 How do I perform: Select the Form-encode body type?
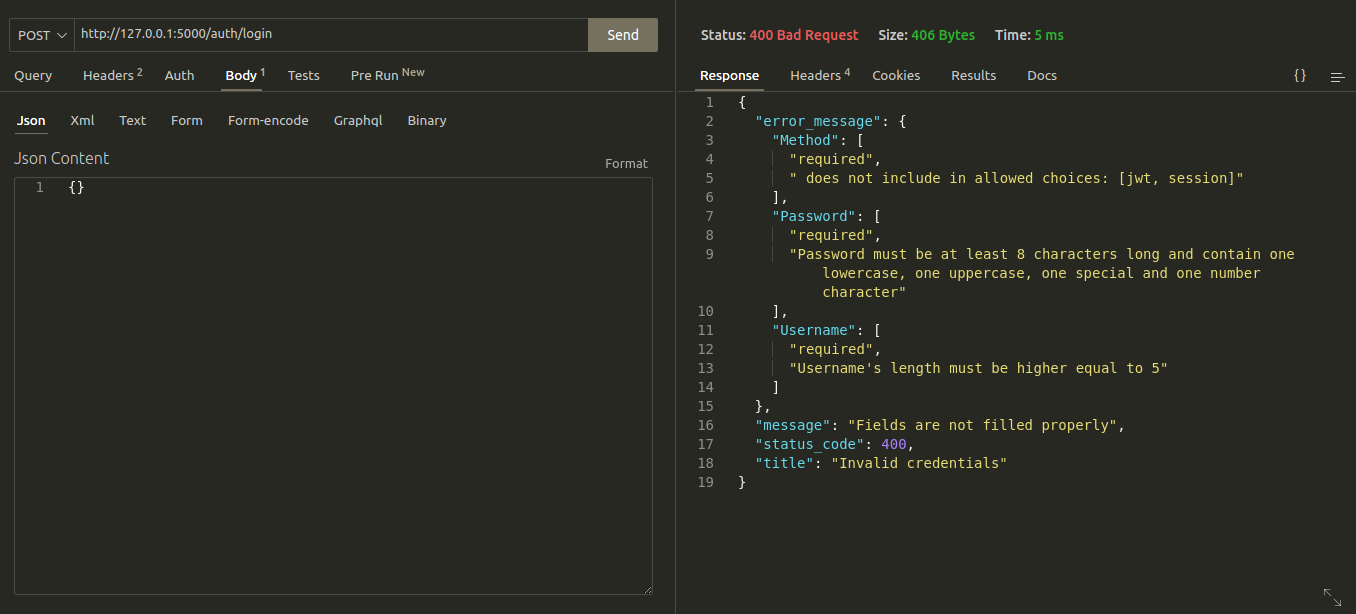[x=268, y=121]
